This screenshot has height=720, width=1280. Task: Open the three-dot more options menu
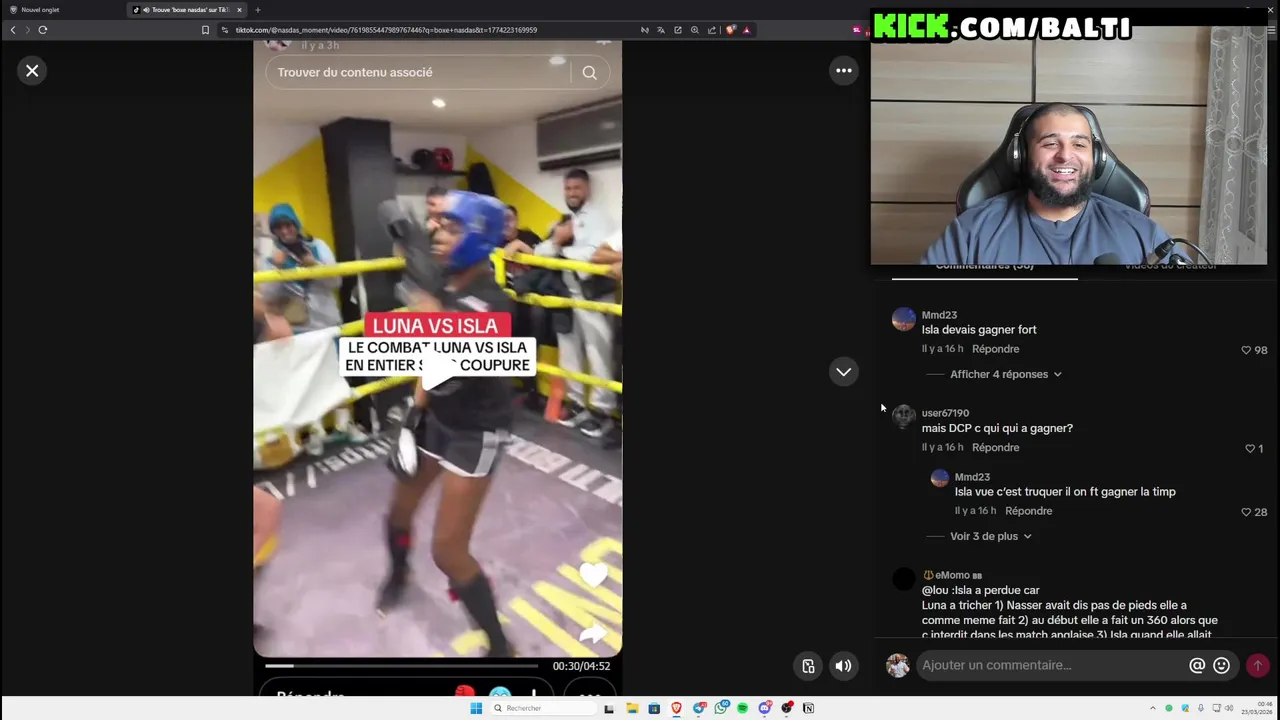pos(844,70)
